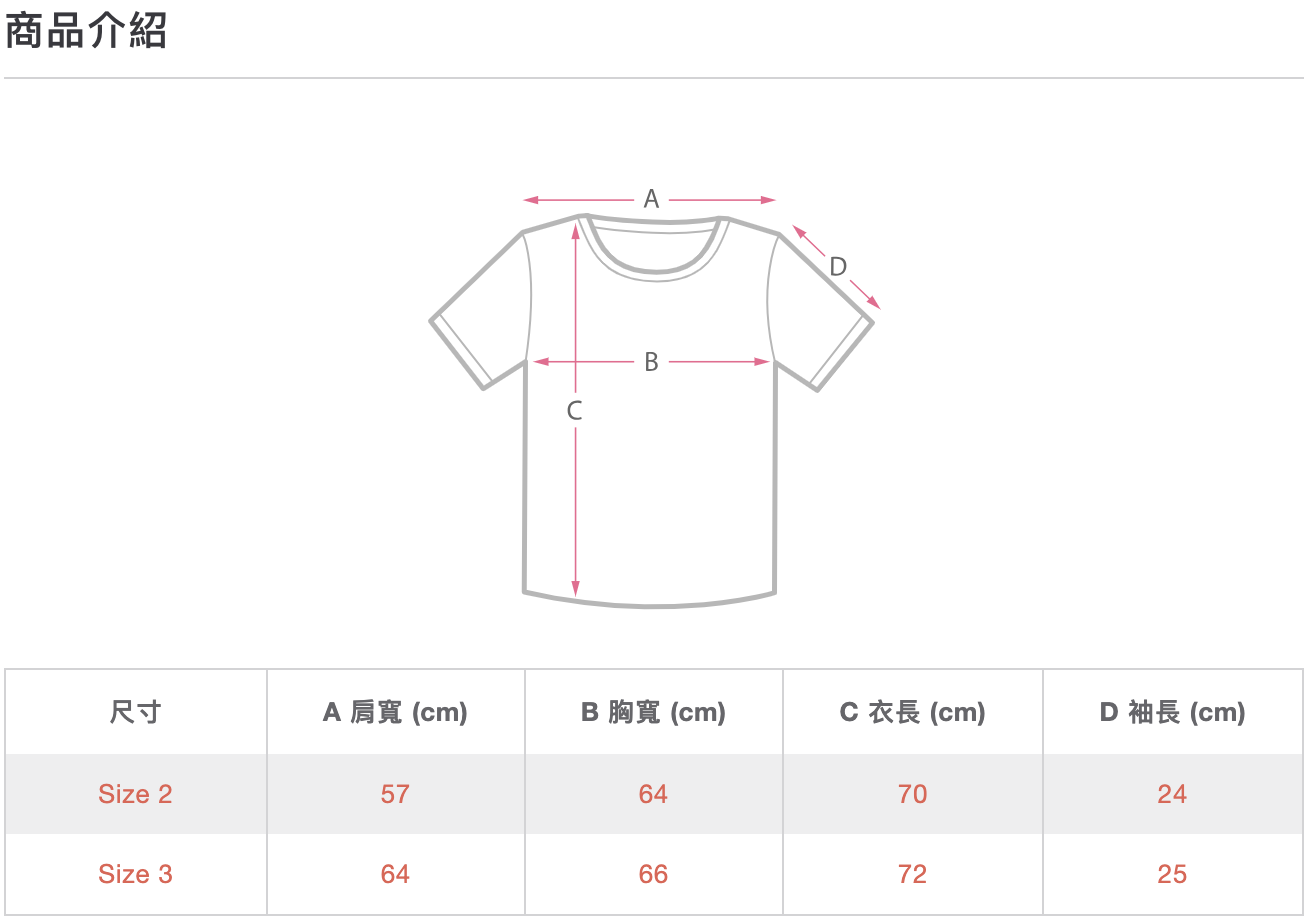The width and height of the screenshot is (1314, 924).
Task: Select the Size 2 chest width value 64
Action: click(653, 794)
